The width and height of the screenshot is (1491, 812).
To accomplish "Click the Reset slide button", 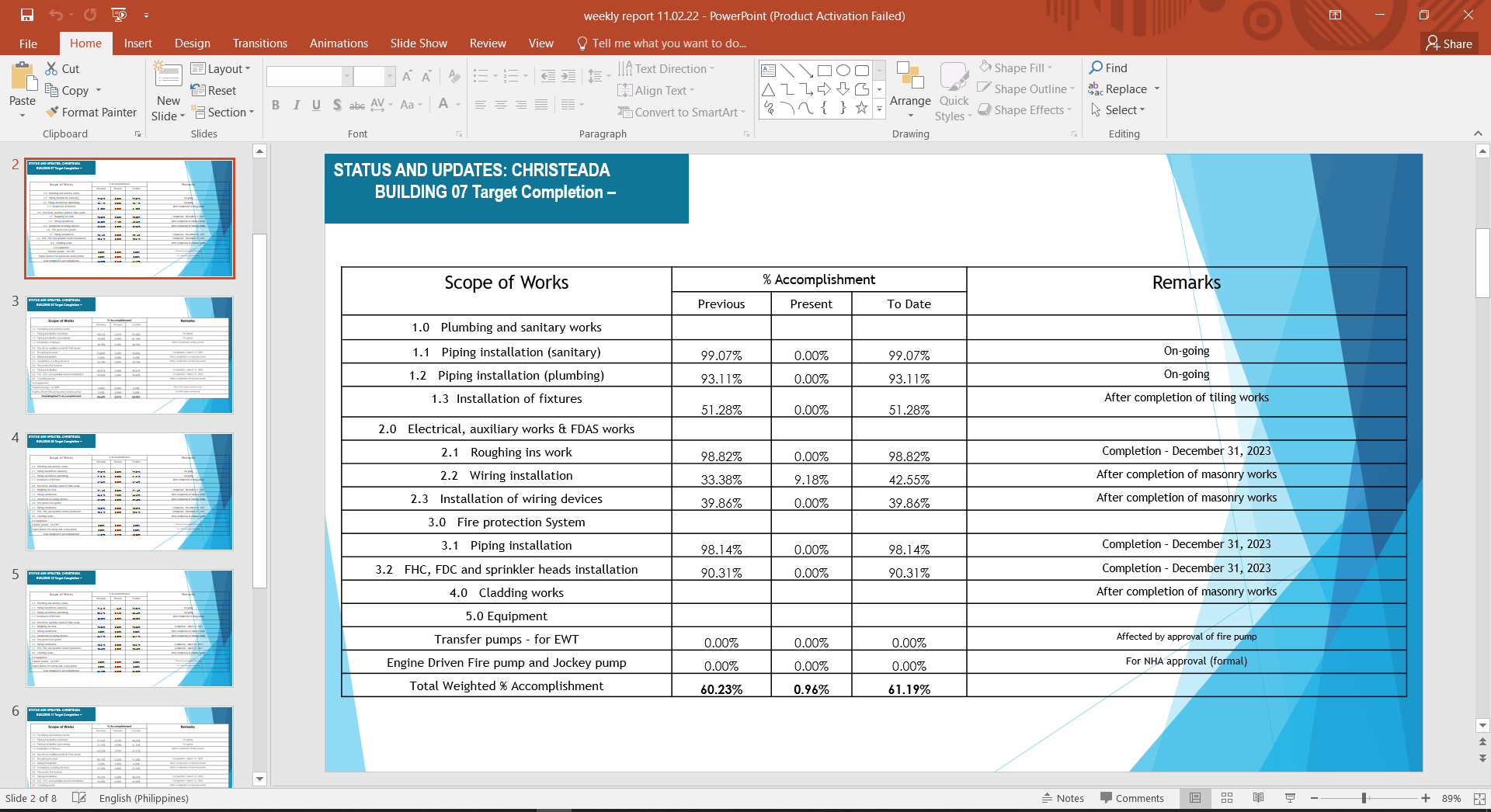I will point(214,90).
